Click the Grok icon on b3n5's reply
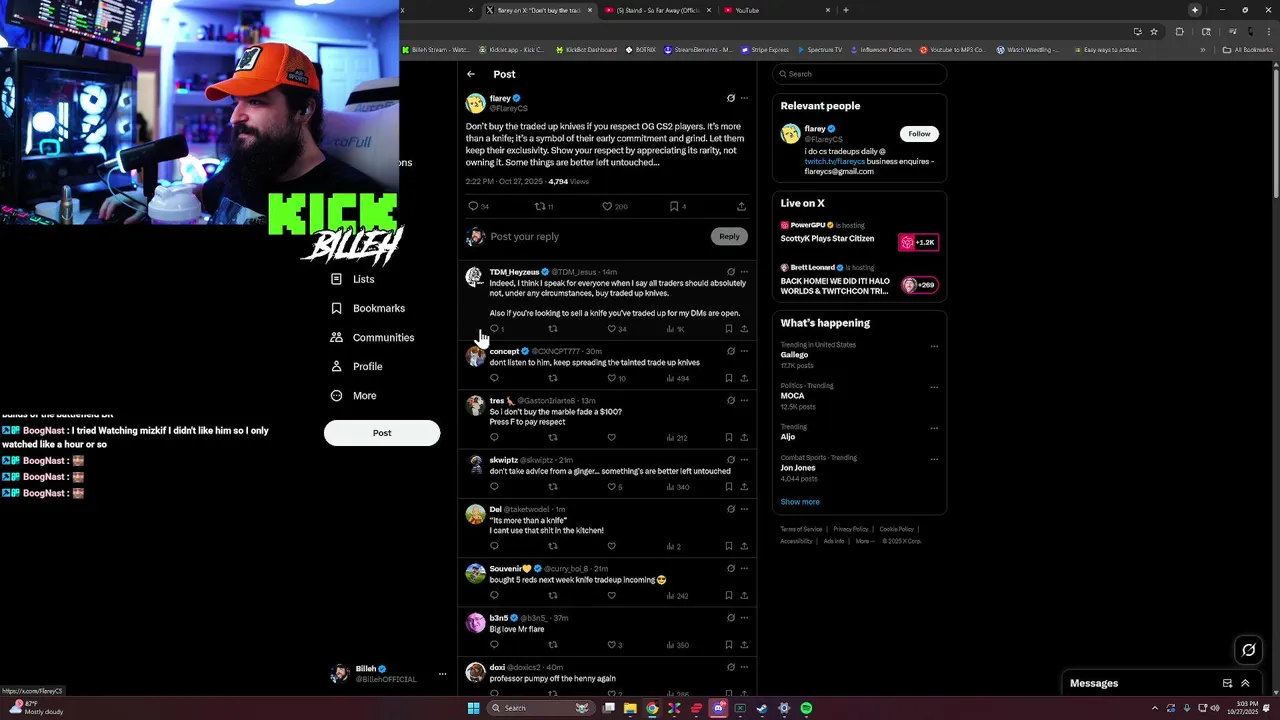 [731, 618]
